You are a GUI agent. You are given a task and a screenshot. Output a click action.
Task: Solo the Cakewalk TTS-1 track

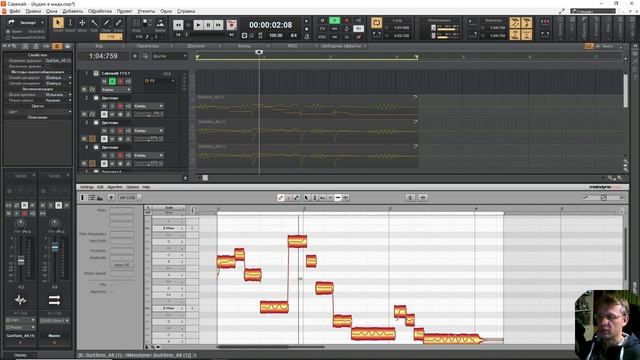click(x=112, y=81)
